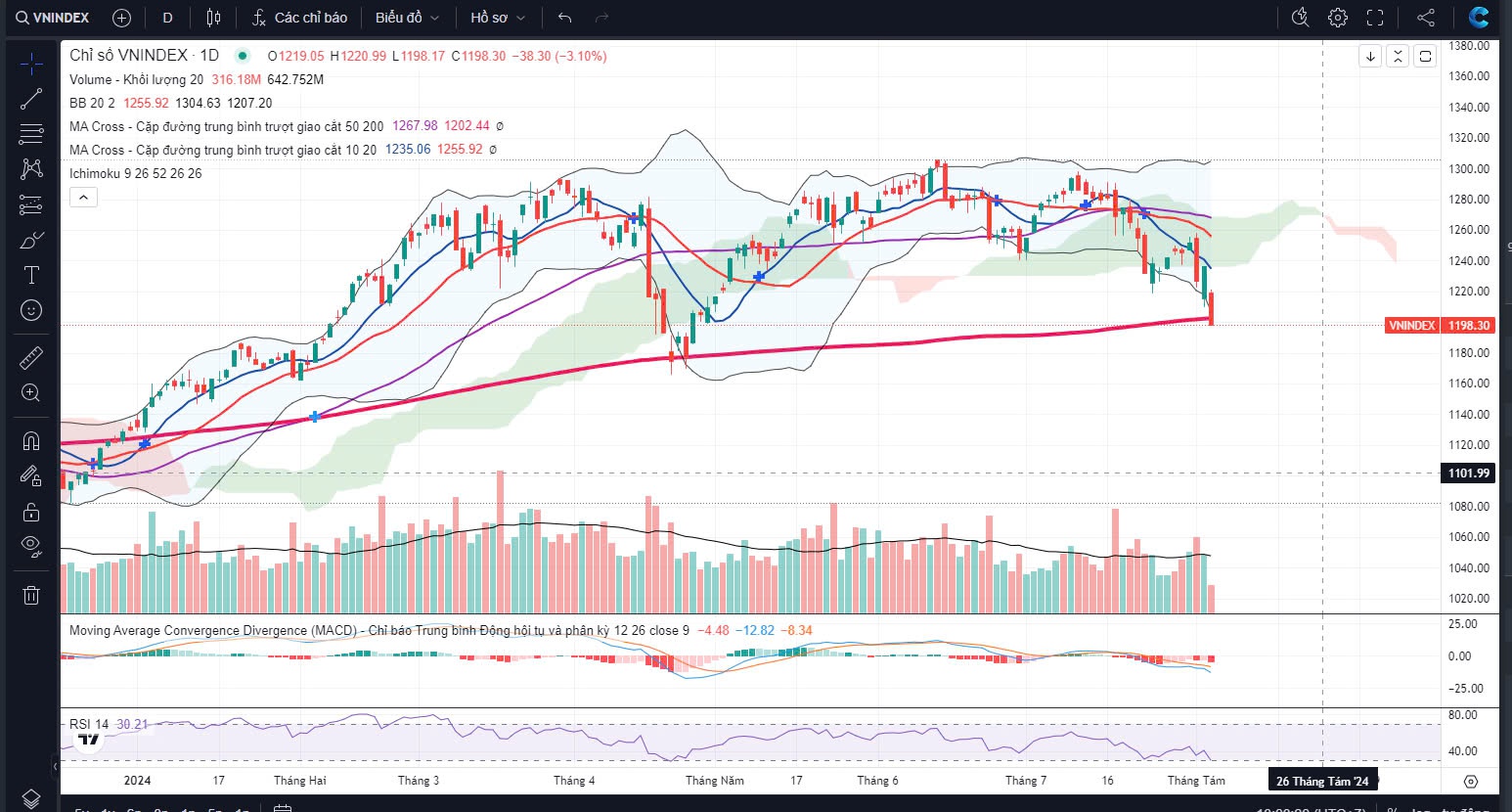Select the ruler measure tool
The image size is (1512, 812).
tap(31, 357)
